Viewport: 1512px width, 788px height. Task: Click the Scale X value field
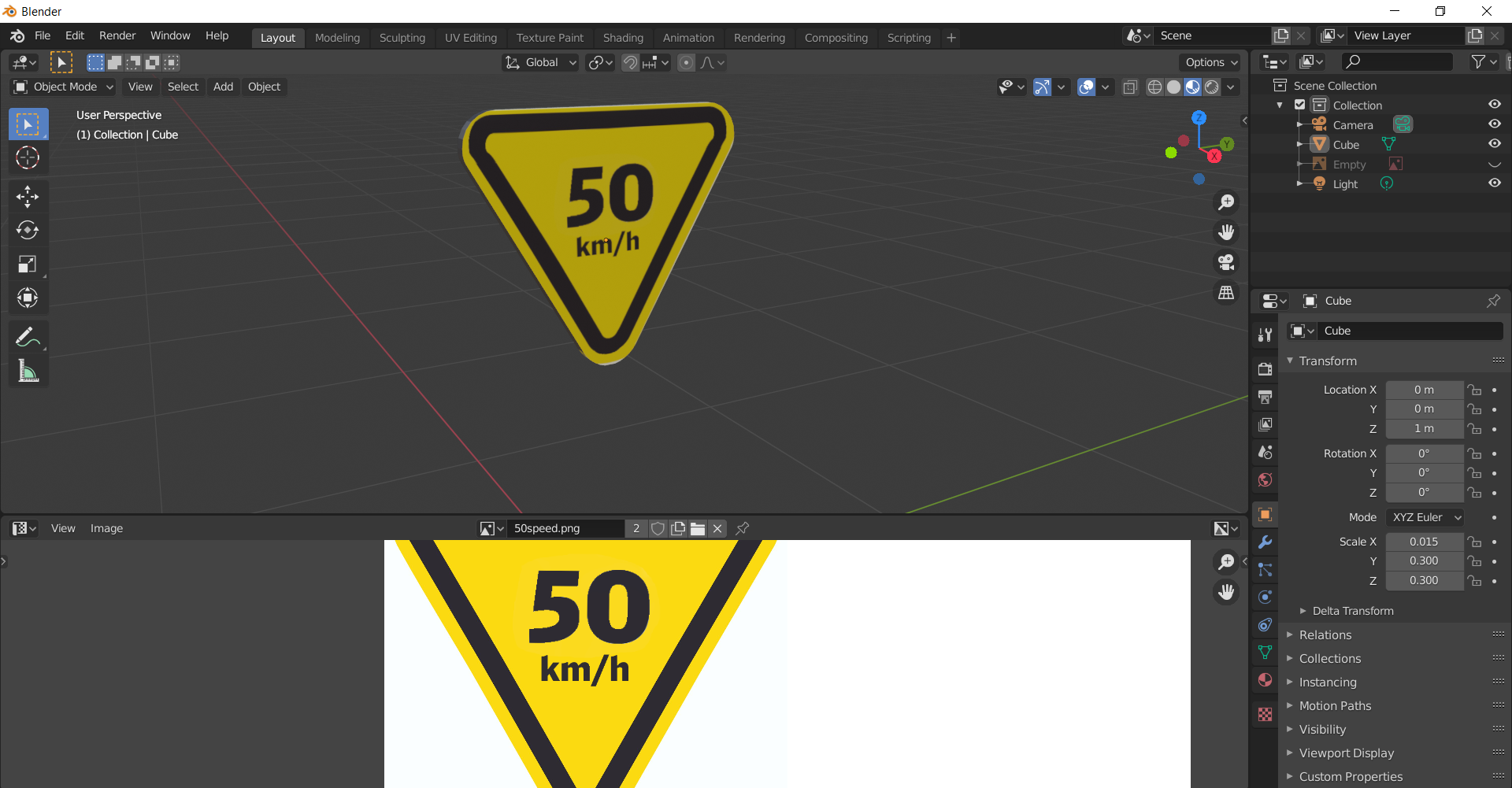(x=1424, y=542)
